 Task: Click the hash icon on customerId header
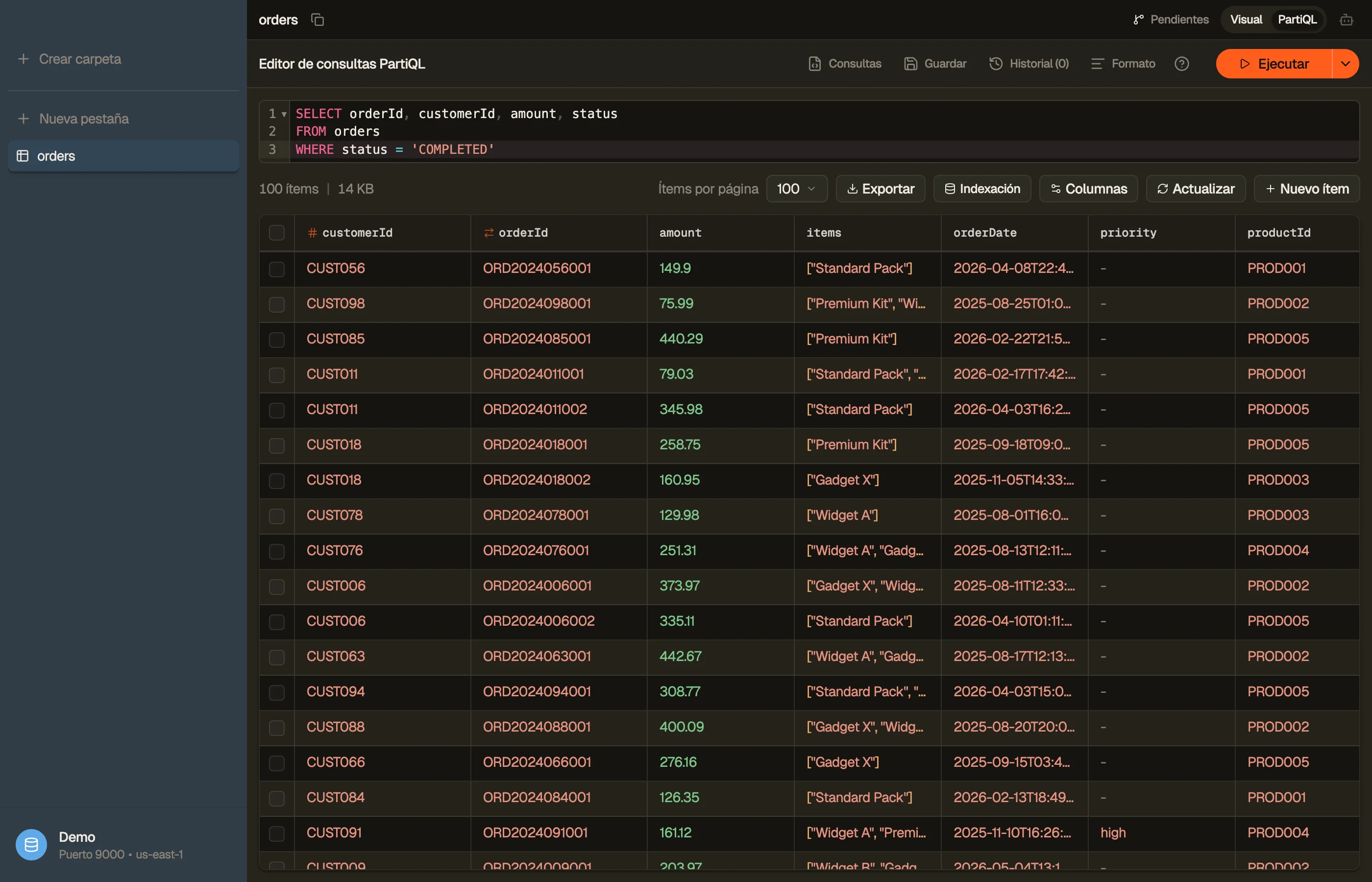point(312,233)
